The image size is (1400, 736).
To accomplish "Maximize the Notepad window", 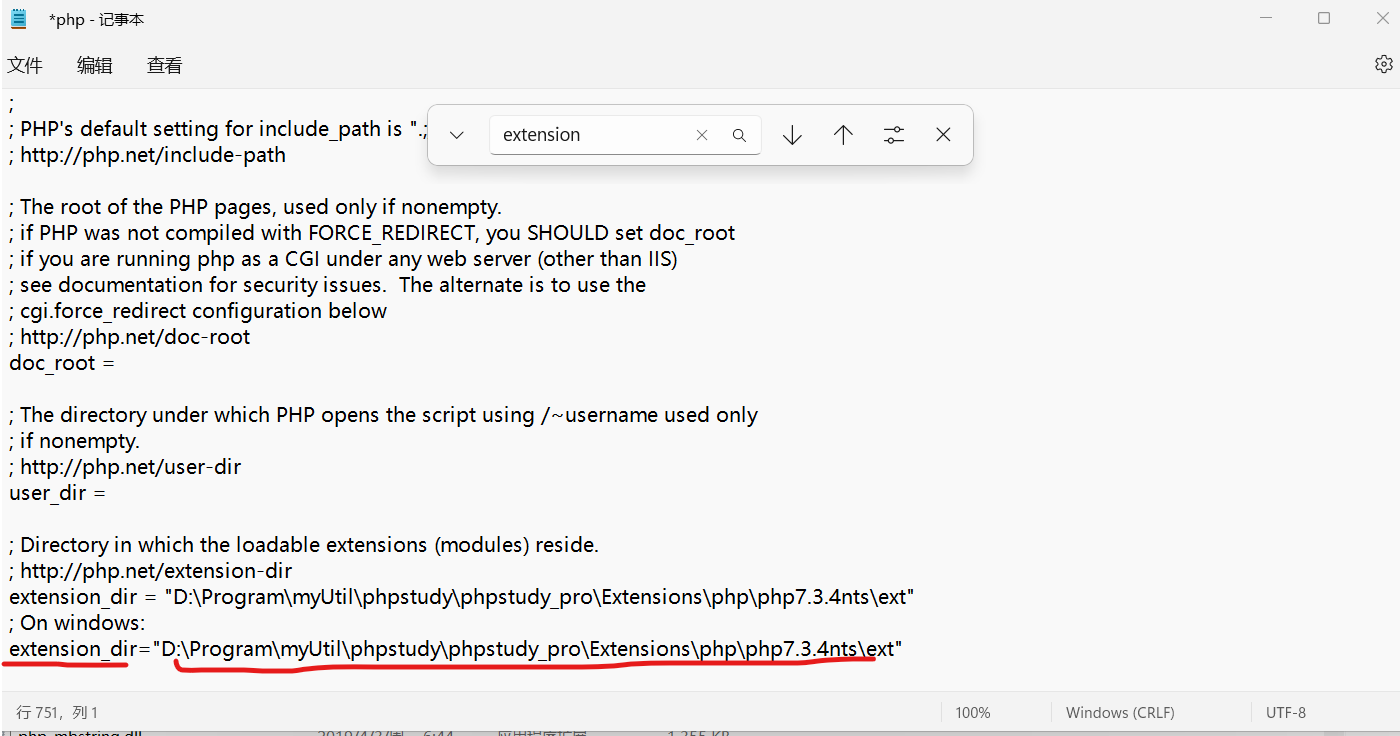I will pyautogui.click(x=1324, y=18).
